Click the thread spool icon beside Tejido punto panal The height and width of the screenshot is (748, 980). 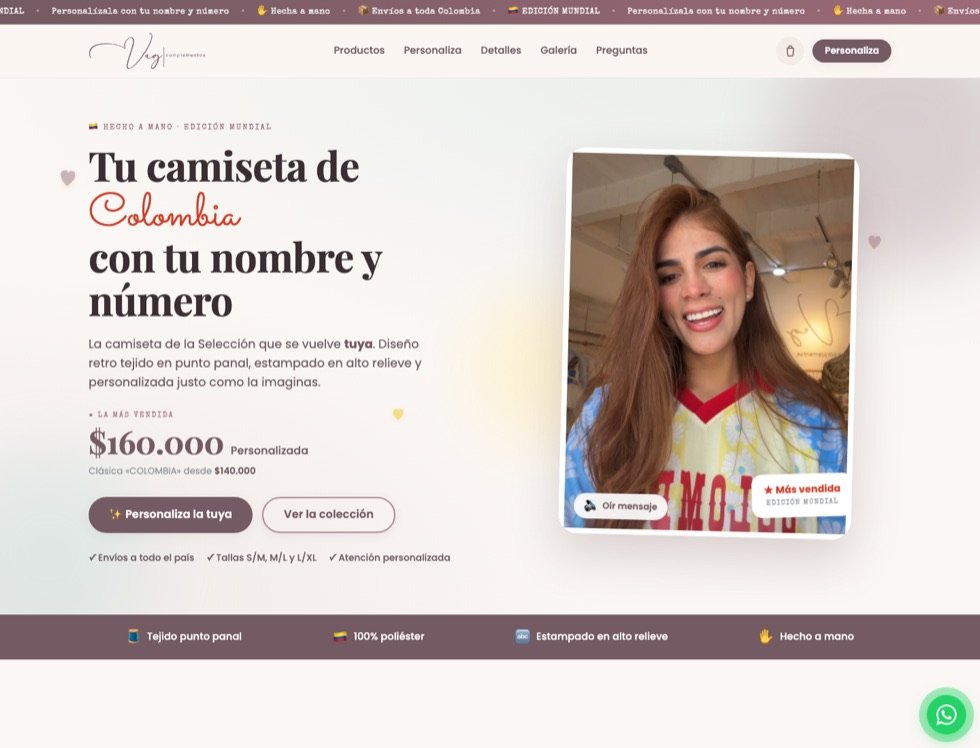133,636
